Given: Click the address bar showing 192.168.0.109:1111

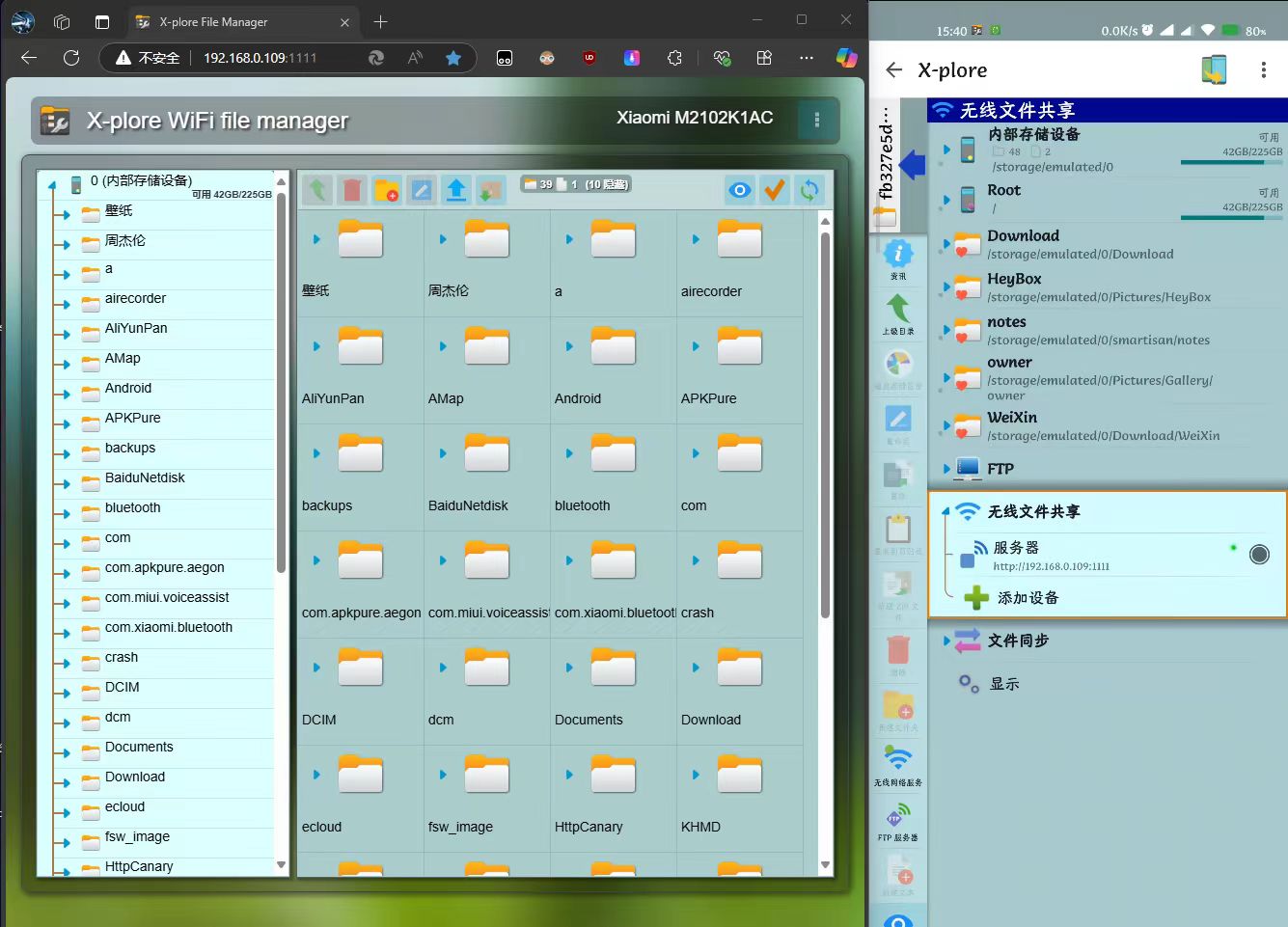Looking at the screenshot, I should click(x=260, y=58).
